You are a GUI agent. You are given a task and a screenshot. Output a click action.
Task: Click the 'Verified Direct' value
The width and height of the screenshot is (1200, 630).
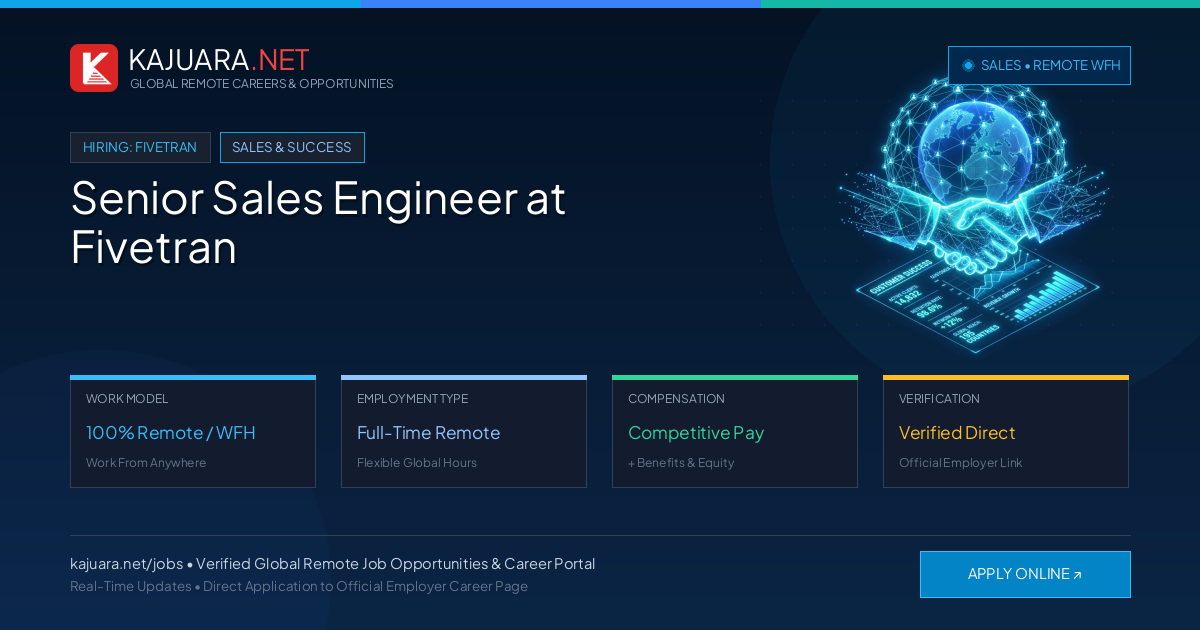(x=957, y=433)
